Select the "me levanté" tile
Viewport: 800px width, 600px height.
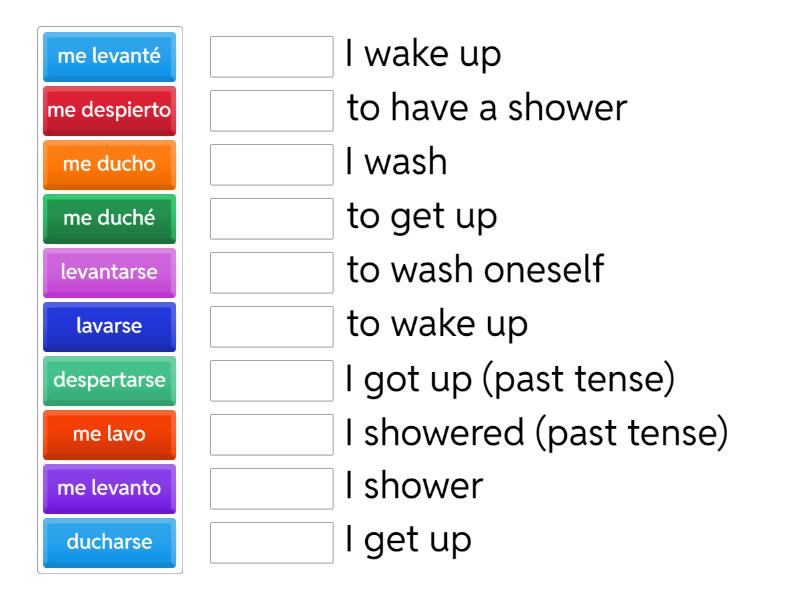pyautogui.click(x=108, y=57)
